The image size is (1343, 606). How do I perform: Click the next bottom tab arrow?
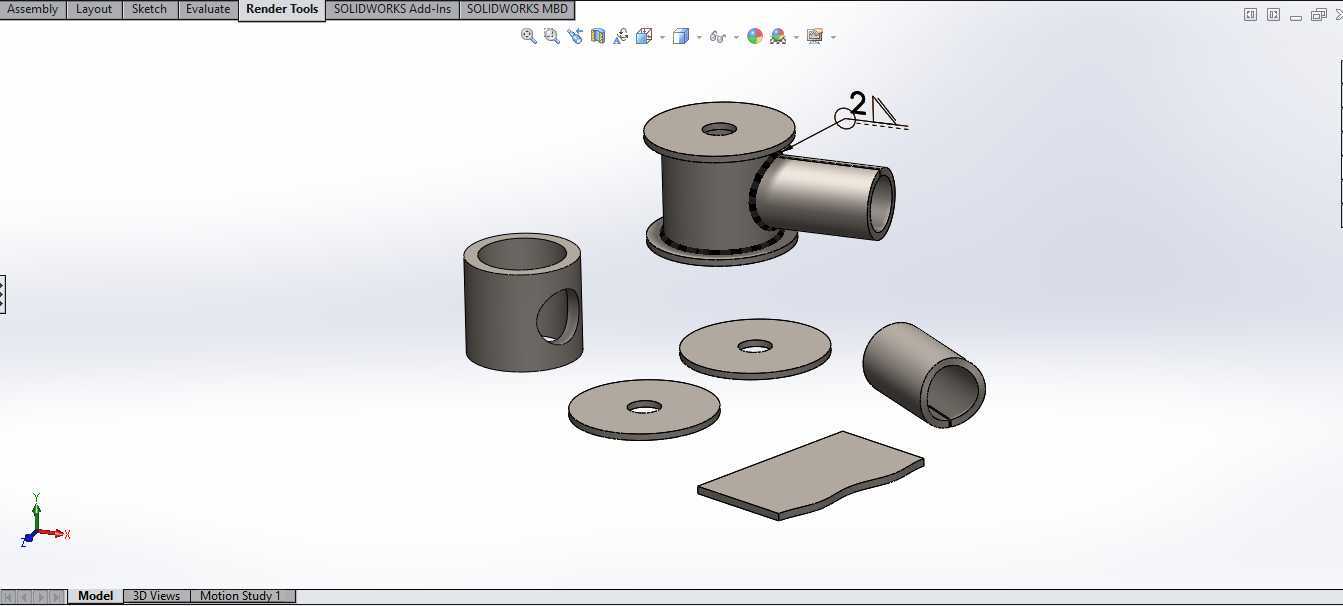tap(41, 597)
